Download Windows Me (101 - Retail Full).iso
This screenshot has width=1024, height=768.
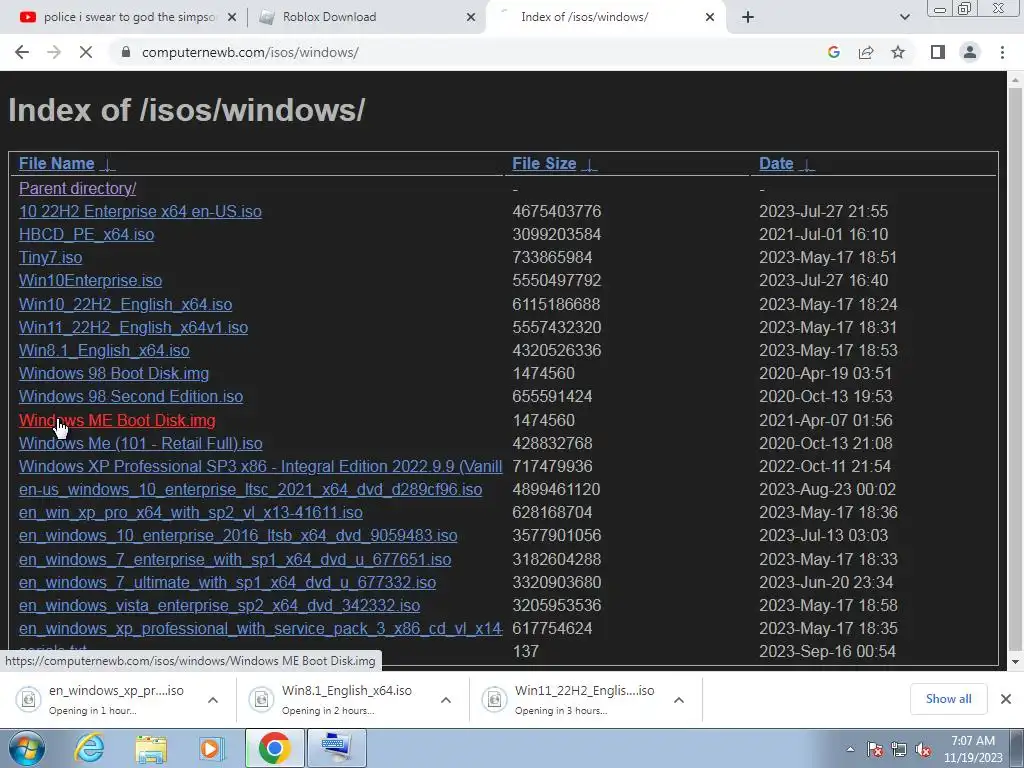tap(140, 443)
